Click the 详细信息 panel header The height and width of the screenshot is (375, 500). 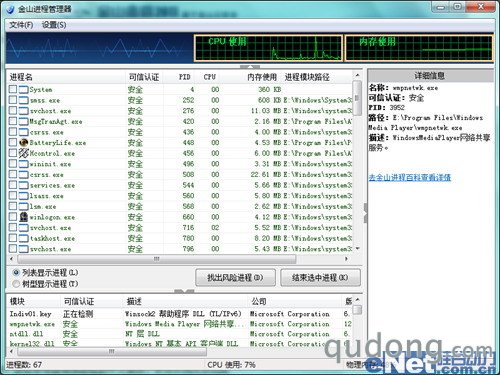pos(430,76)
